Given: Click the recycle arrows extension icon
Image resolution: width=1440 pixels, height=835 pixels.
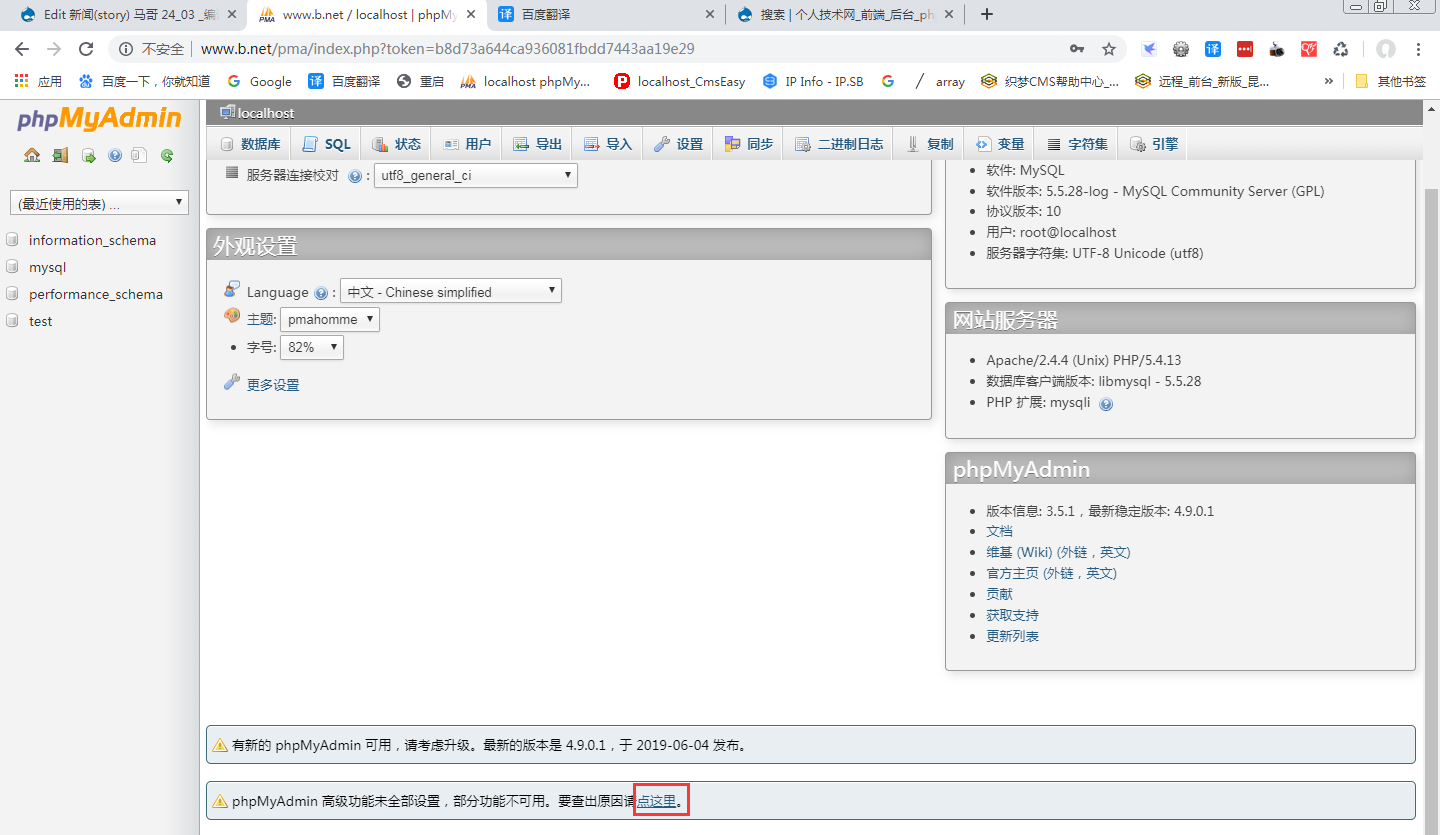Looking at the screenshot, I should pos(1341,49).
